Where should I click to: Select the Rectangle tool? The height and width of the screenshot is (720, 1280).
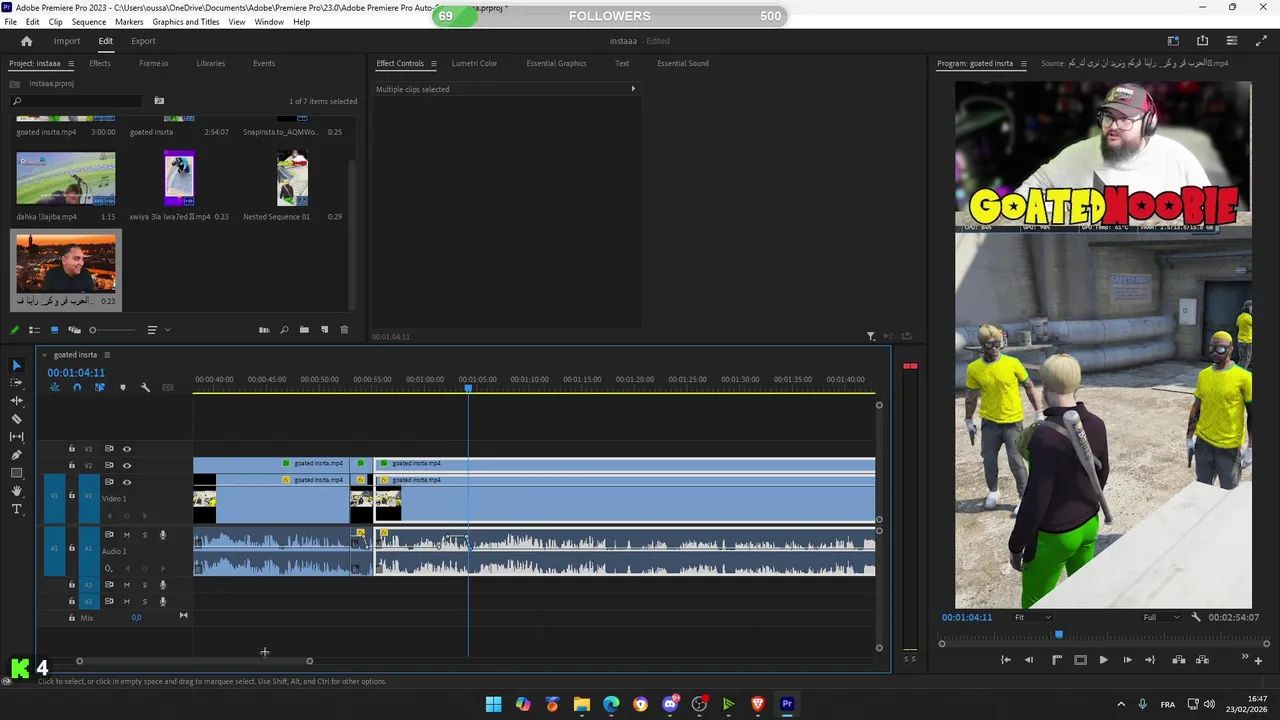[16, 473]
